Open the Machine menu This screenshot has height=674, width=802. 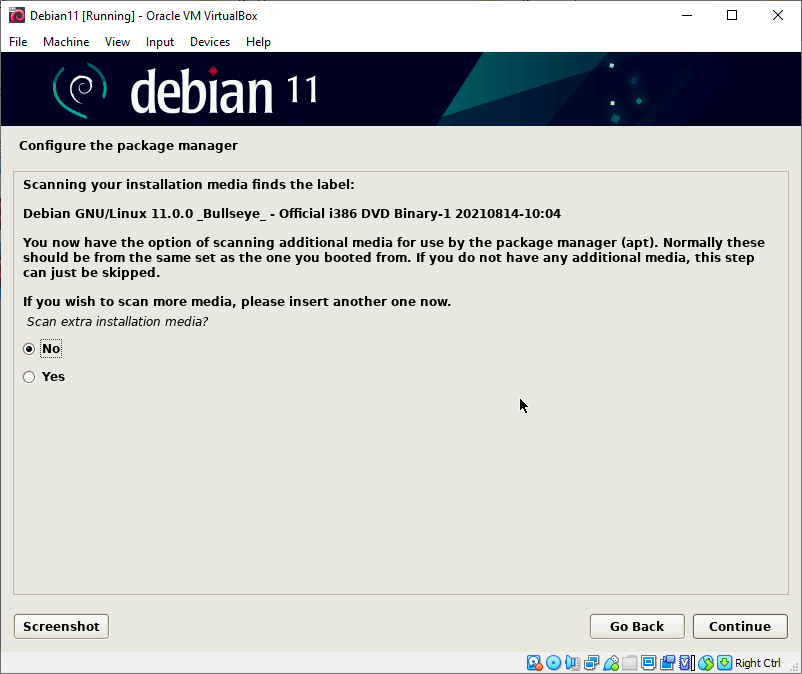click(66, 42)
